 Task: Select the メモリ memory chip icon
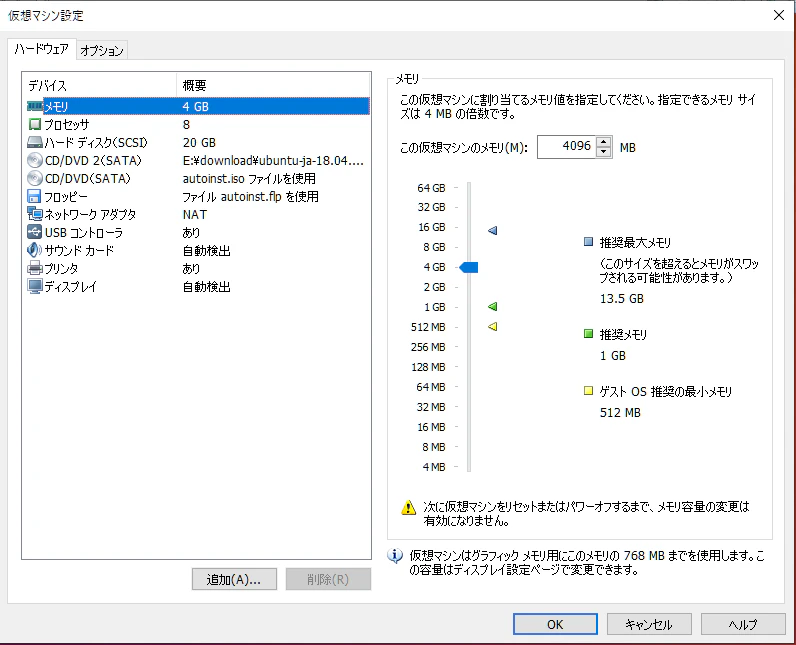point(35,106)
